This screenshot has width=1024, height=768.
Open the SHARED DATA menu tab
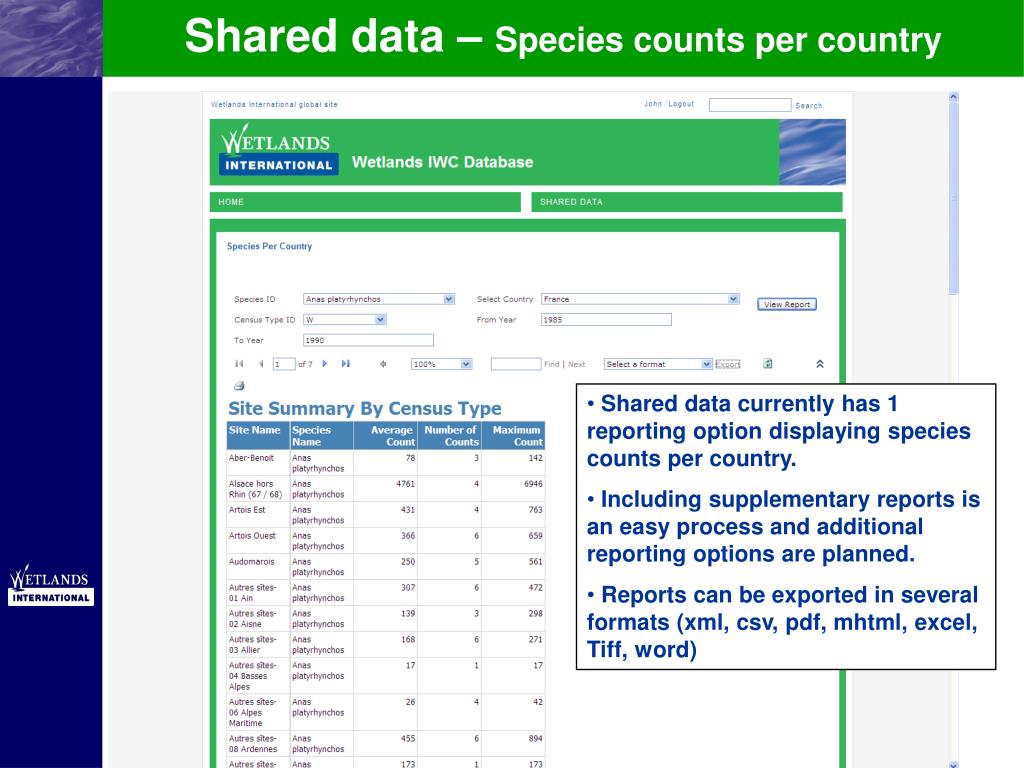[687, 202]
